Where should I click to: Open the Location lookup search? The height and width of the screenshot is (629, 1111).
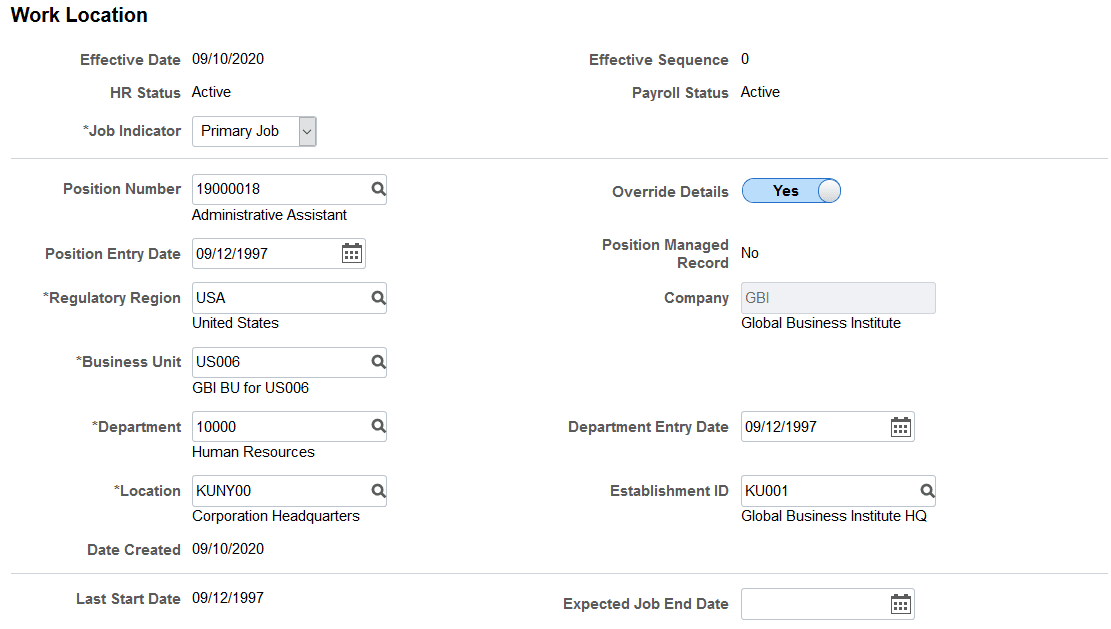coord(378,491)
